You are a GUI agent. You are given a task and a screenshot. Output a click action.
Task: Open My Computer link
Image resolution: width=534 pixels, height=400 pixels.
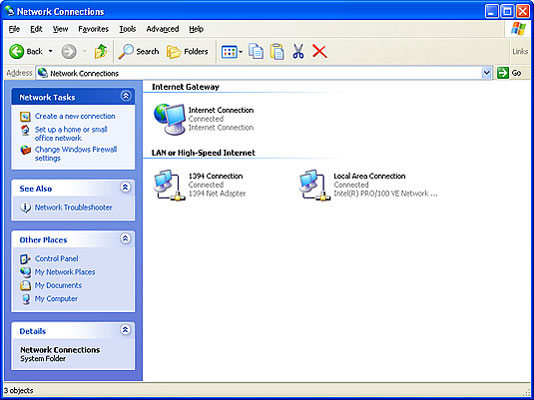[56, 299]
